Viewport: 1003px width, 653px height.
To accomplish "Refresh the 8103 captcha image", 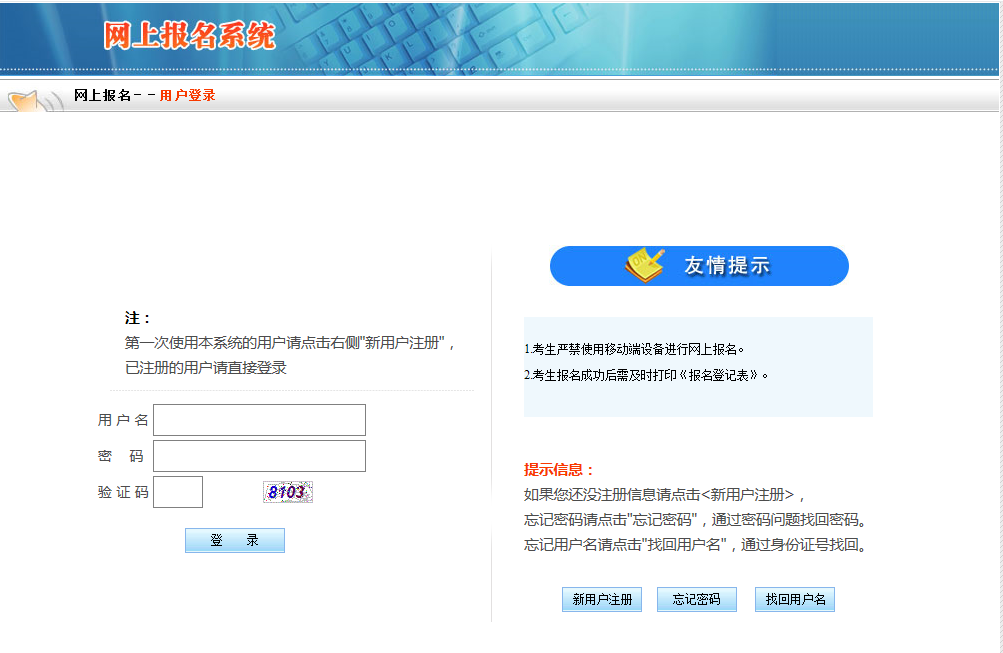I will pyautogui.click(x=287, y=492).
